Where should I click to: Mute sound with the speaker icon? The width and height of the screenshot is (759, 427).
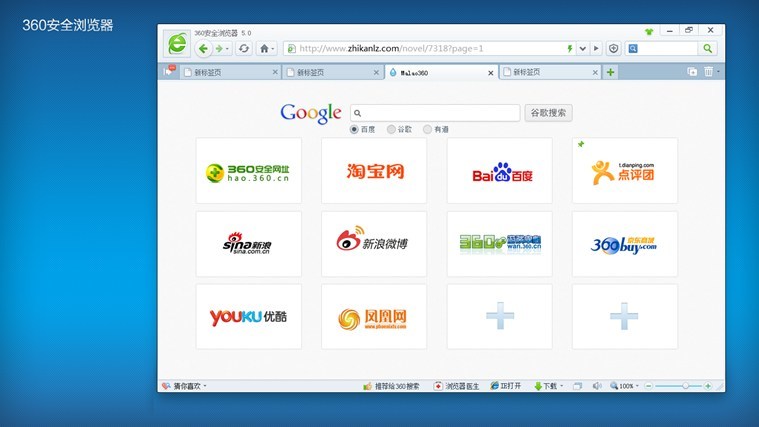tap(597, 386)
